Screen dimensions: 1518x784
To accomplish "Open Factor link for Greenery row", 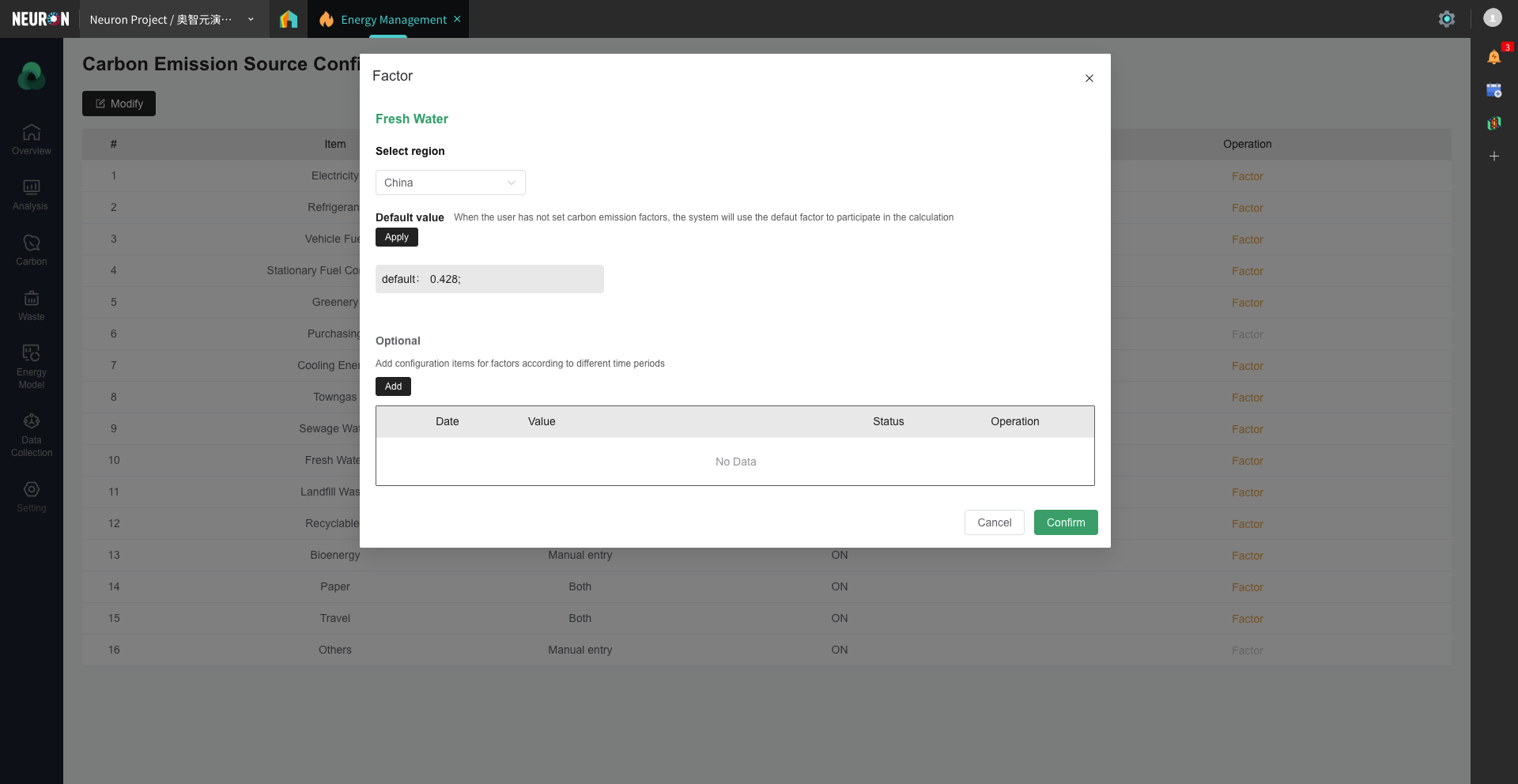I will pyautogui.click(x=1248, y=303).
